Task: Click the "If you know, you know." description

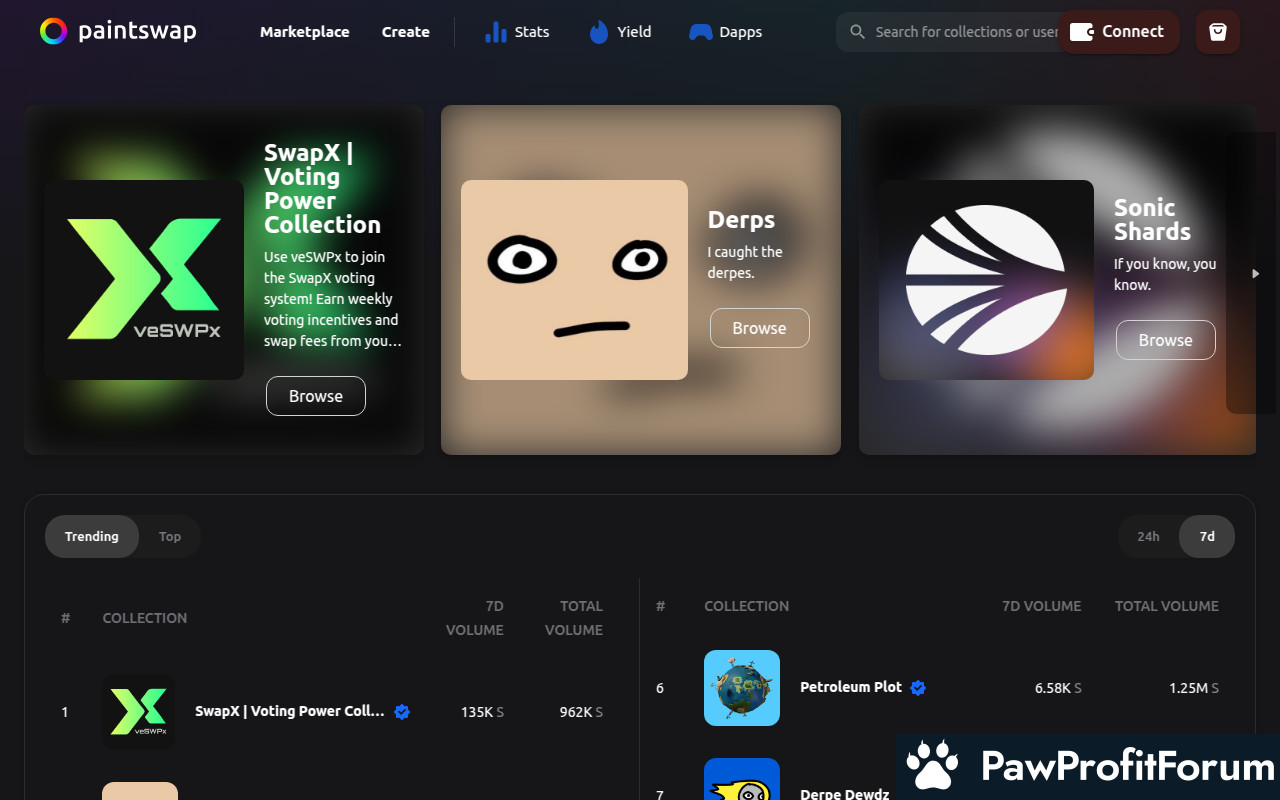Action: coord(1165,275)
